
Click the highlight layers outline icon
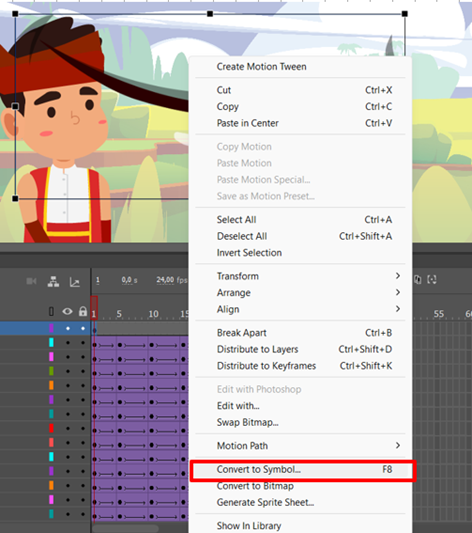pyautogui.click(x=51, y=311)
